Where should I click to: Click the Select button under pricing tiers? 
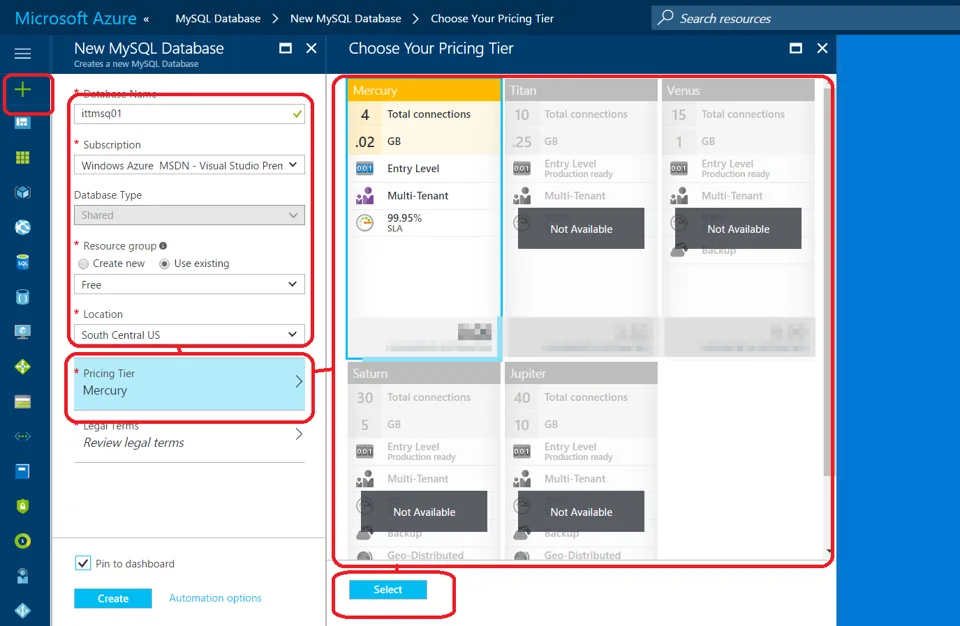coord(388,589)
